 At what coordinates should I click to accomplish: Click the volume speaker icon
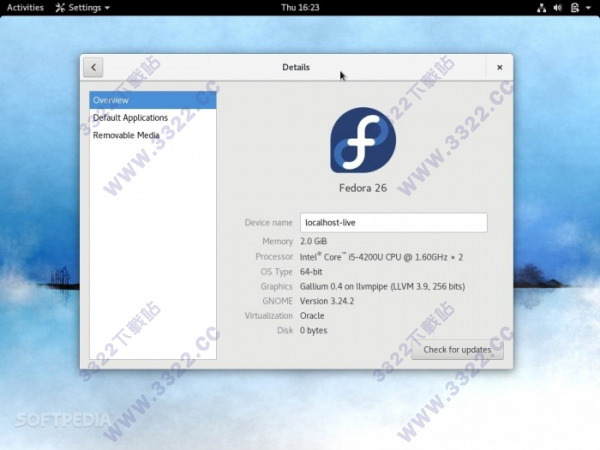pos(558,8)
